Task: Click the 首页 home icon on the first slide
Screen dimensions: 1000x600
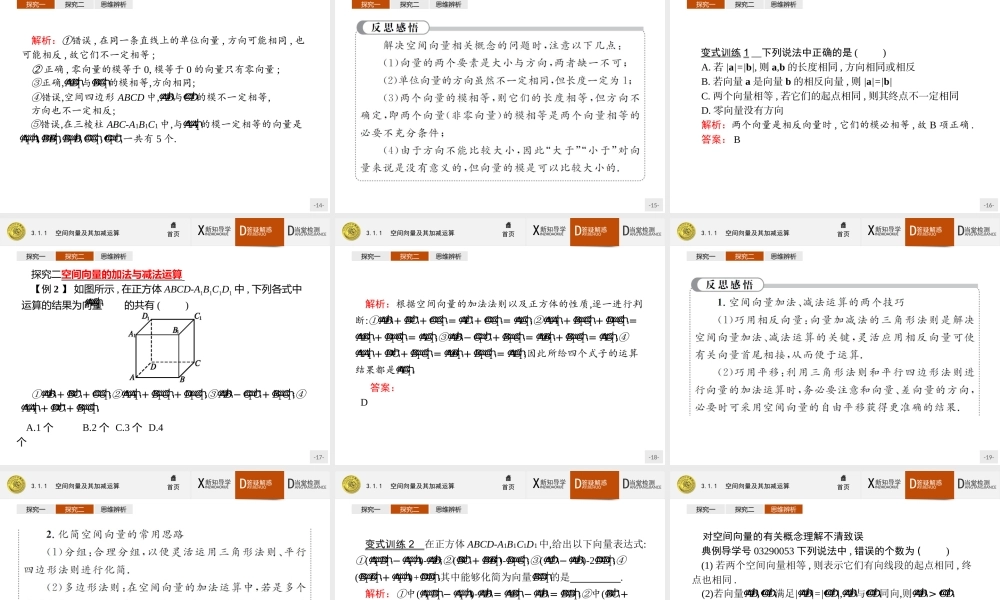Action: coord(173,230)
